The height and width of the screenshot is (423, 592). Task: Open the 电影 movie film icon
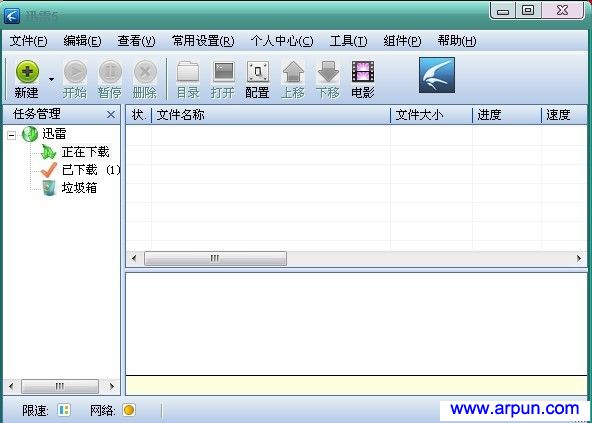click(363, 72)
